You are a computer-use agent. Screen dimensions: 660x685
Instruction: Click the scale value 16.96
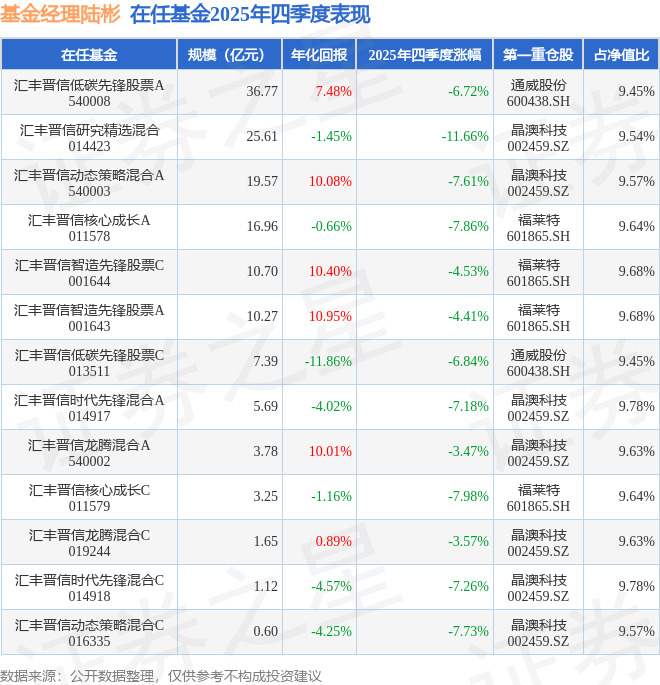262,226
